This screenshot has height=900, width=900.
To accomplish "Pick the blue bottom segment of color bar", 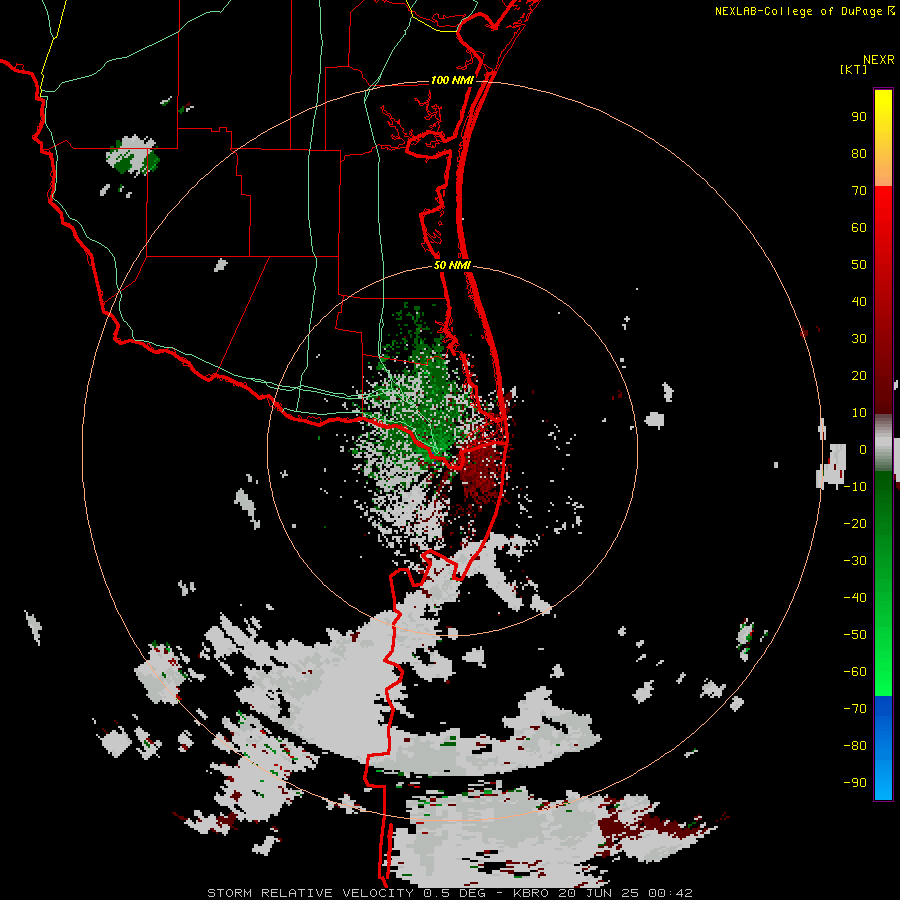I will tap(883, 748).
